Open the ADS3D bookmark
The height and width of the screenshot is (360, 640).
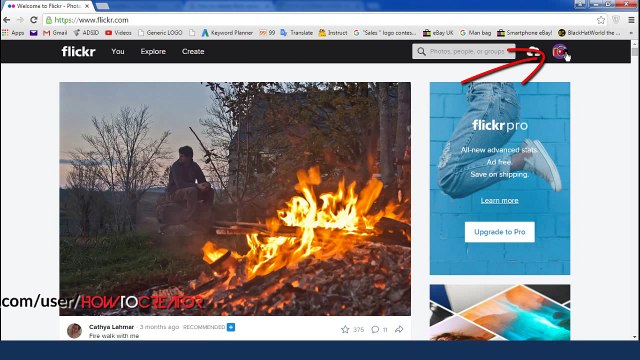click(86, 33)
